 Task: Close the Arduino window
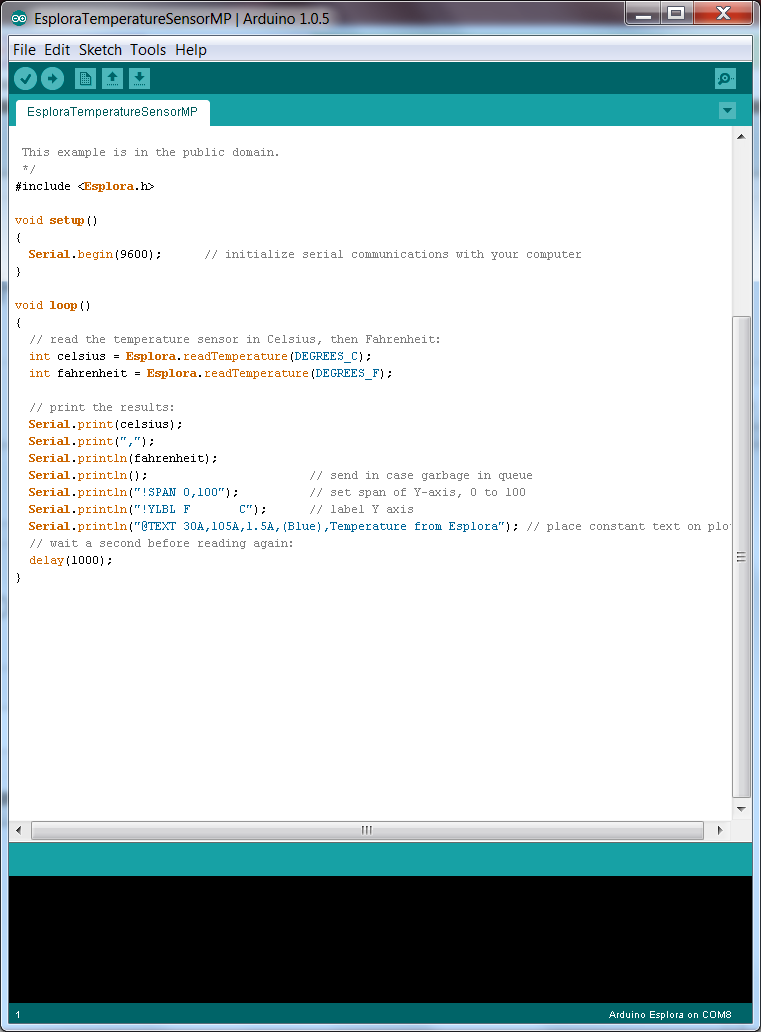coord(723,14)
